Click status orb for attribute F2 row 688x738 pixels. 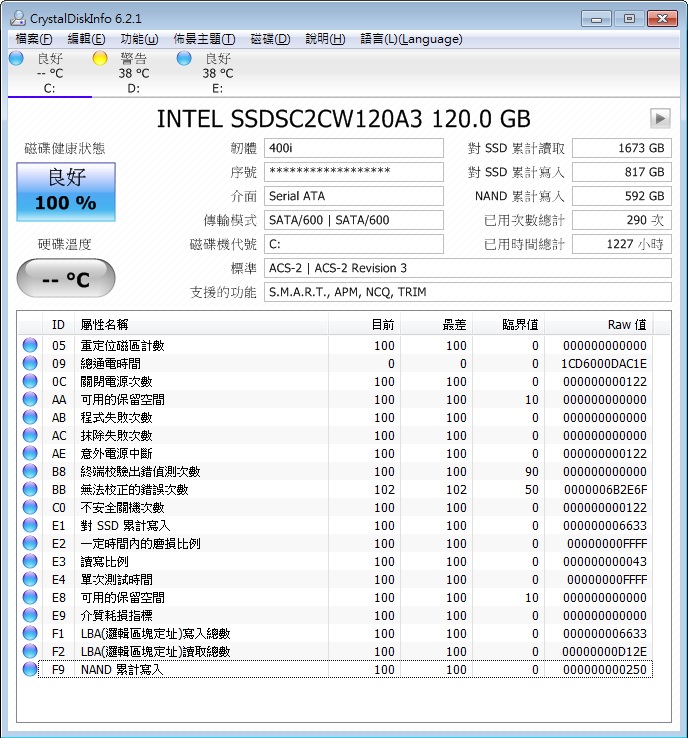[x=30, y=651]
